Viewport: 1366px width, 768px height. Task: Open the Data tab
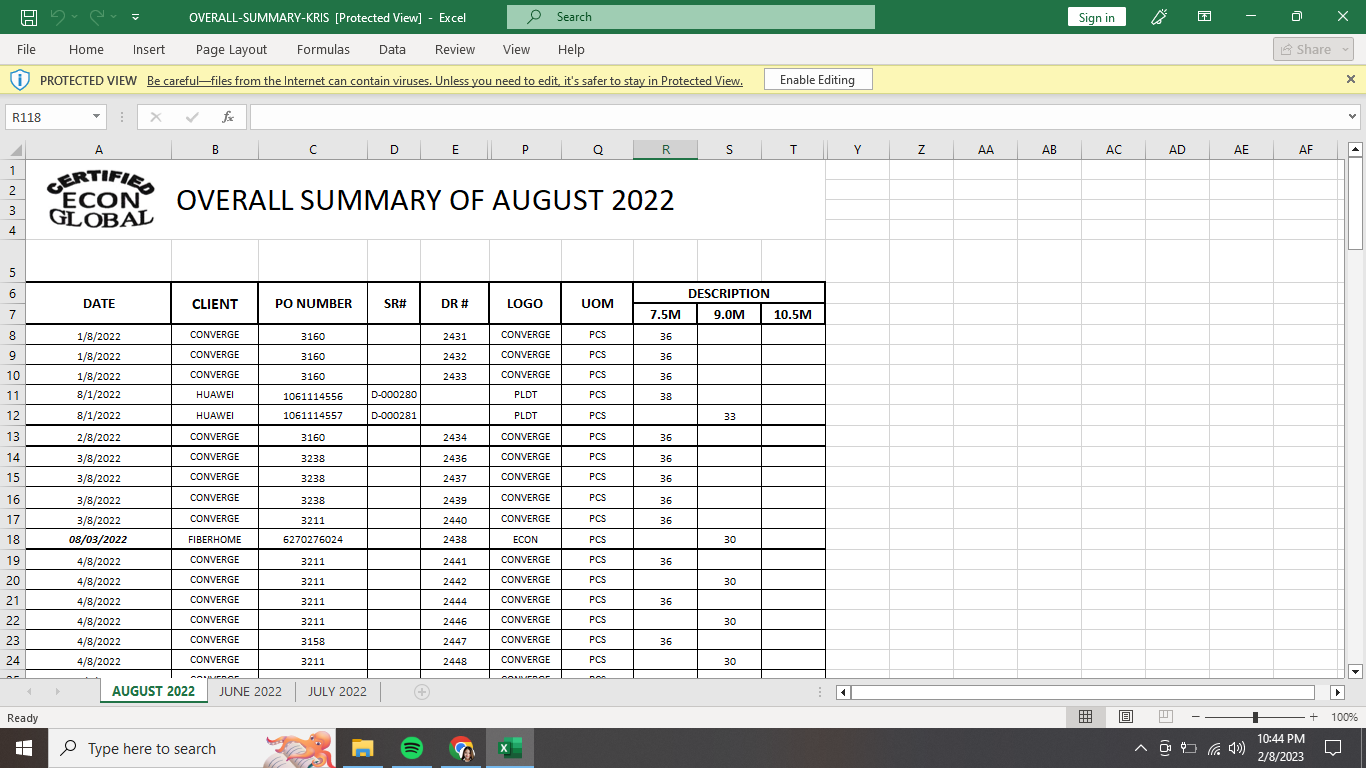[392, 49]
